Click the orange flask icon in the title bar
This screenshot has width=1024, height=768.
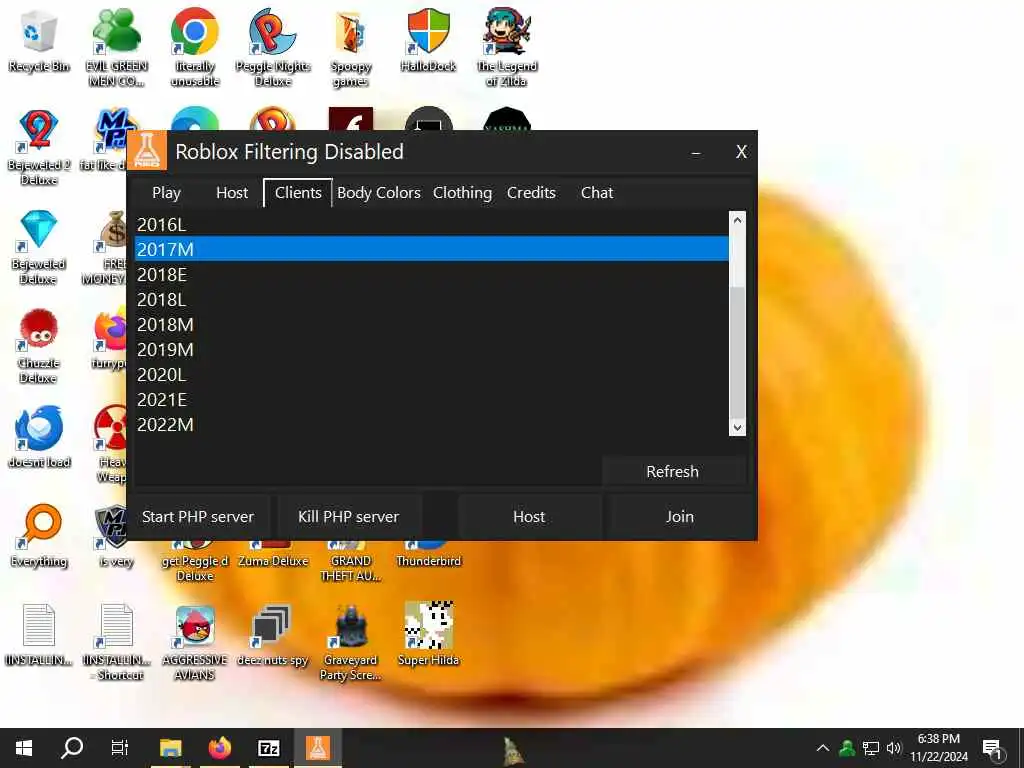point(147,150)
